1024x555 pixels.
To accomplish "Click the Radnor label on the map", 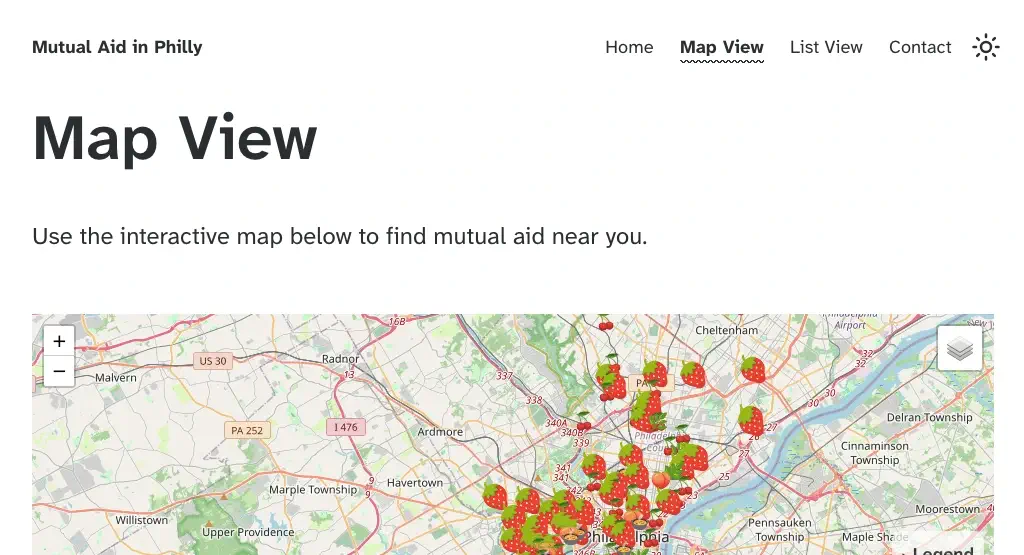I will point(340,358).
